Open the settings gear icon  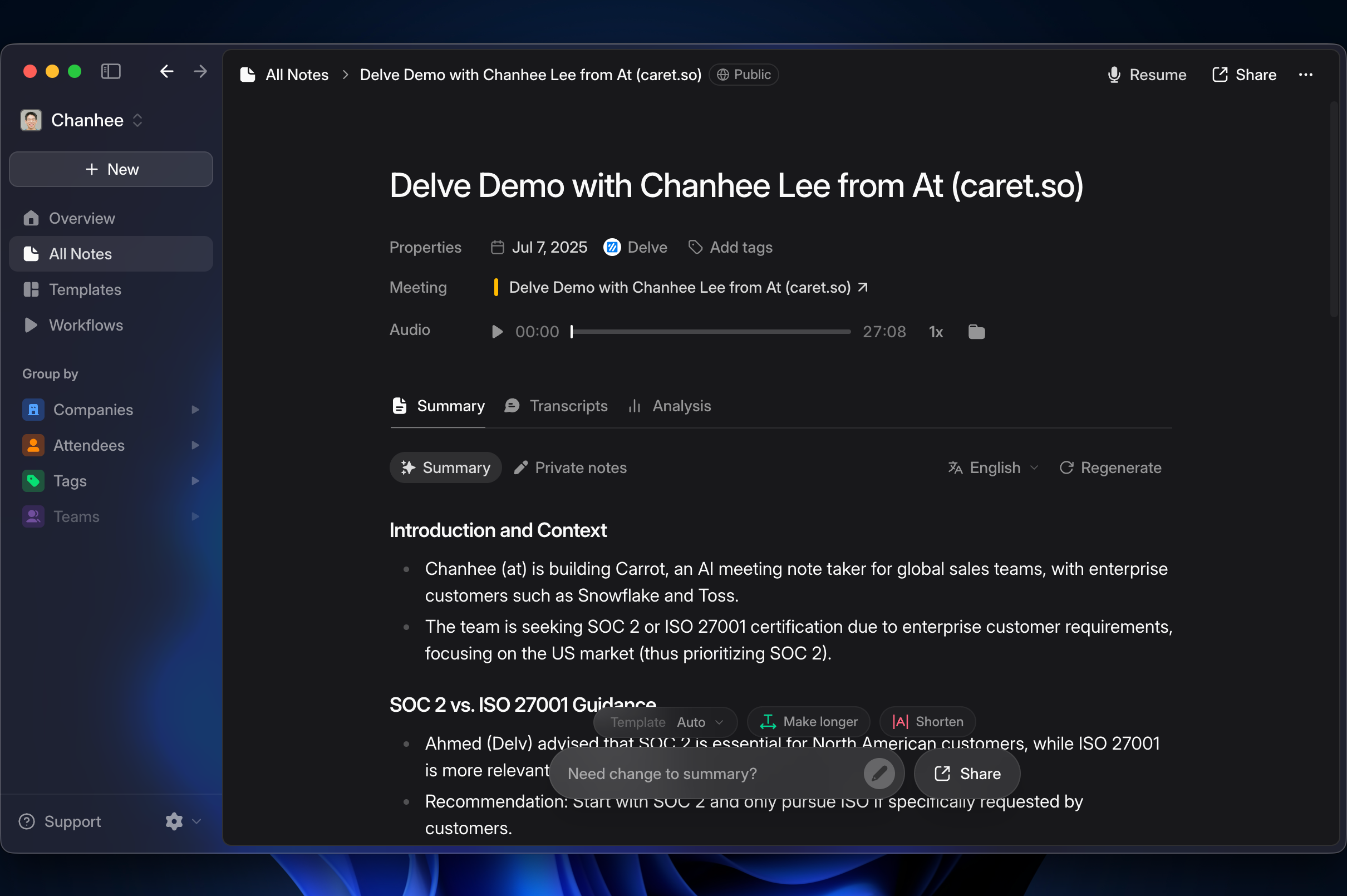174,822
